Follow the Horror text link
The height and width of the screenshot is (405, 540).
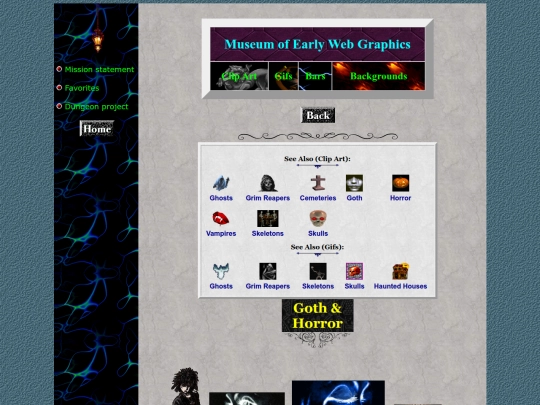[400, 198]
